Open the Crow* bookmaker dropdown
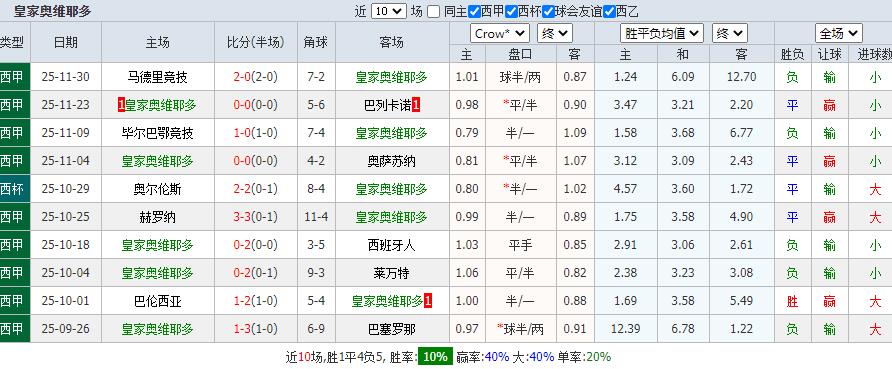This screenshot has width=892, height=369. click(500, 34)
